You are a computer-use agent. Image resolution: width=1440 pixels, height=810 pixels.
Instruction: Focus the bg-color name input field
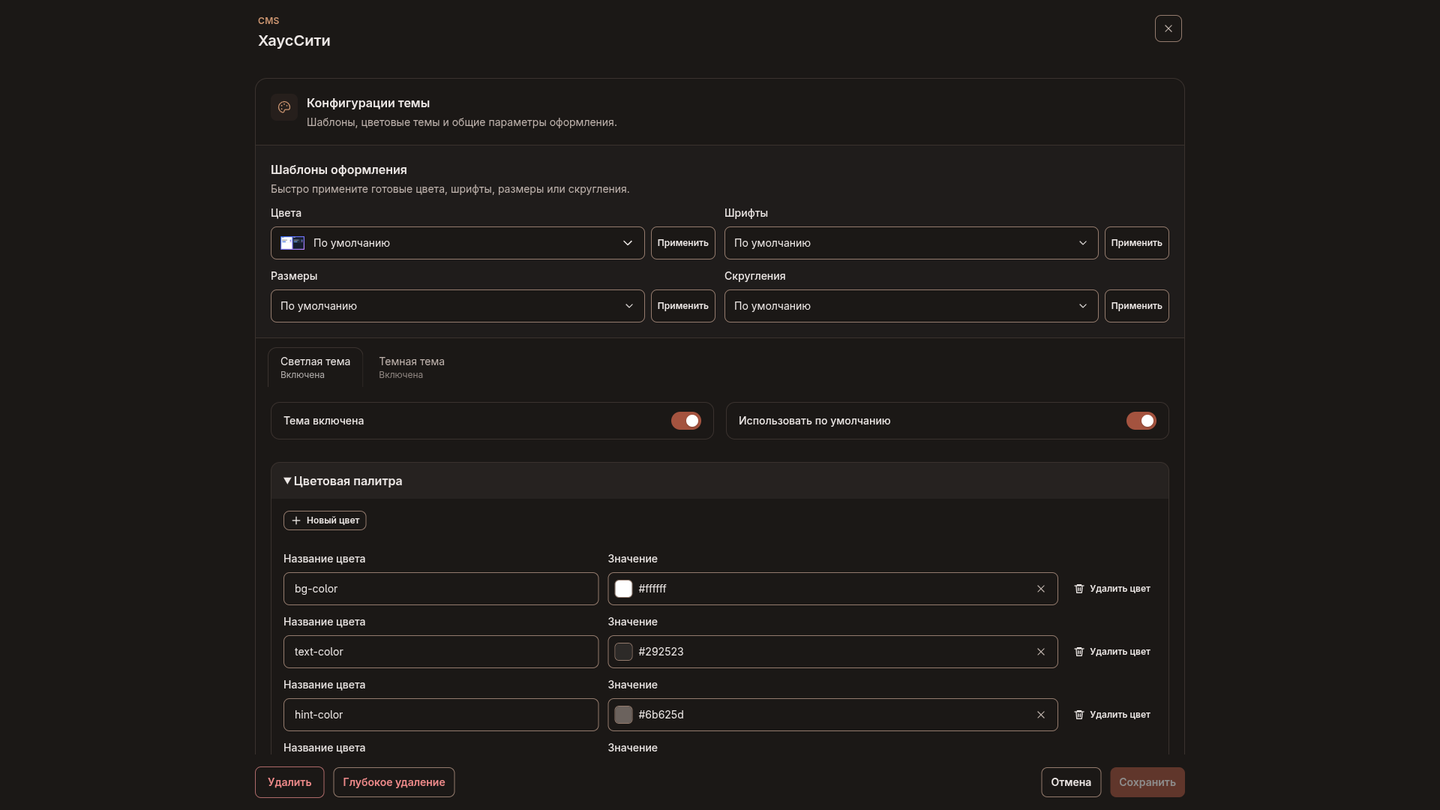(441, 589)
